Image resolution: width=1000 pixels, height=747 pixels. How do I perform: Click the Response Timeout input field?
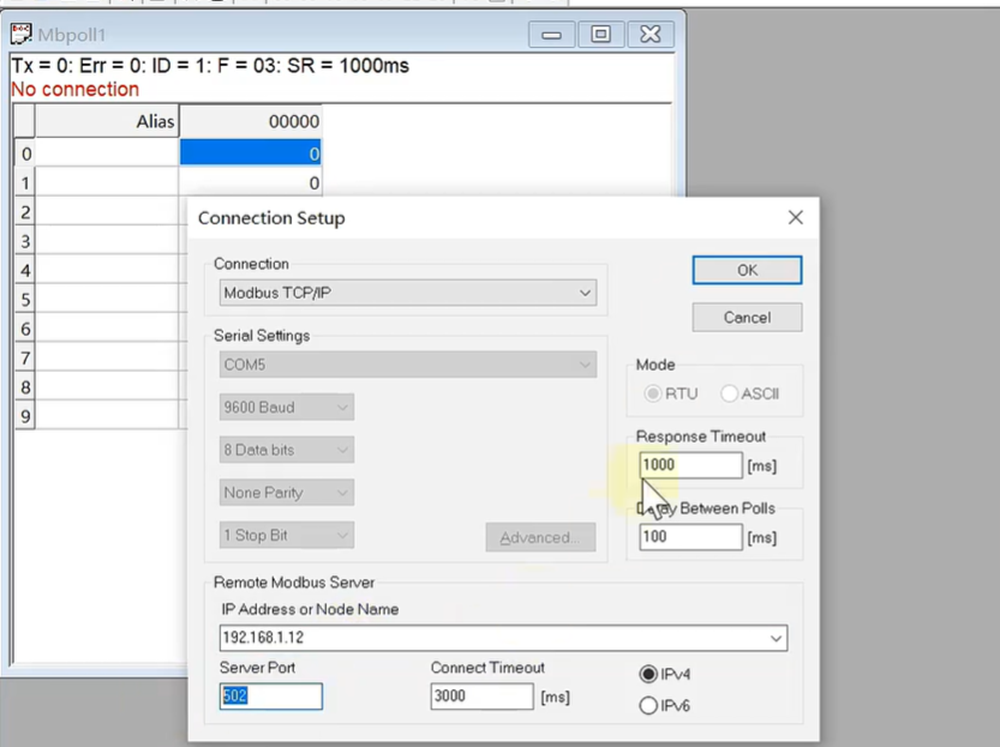(x=690, y=465)
